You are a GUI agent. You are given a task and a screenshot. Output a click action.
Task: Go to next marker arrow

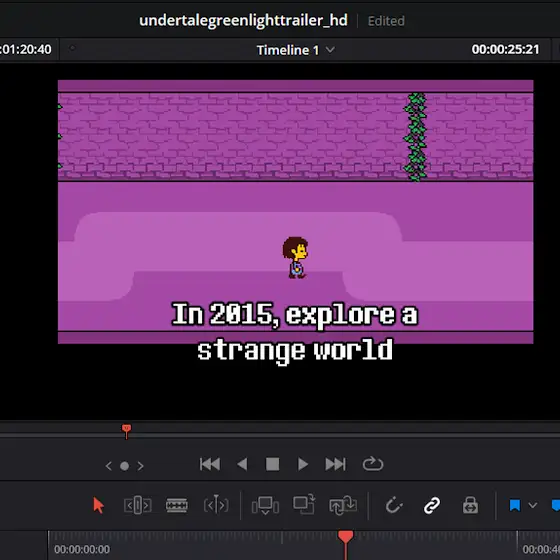click(x=140, y=466)
